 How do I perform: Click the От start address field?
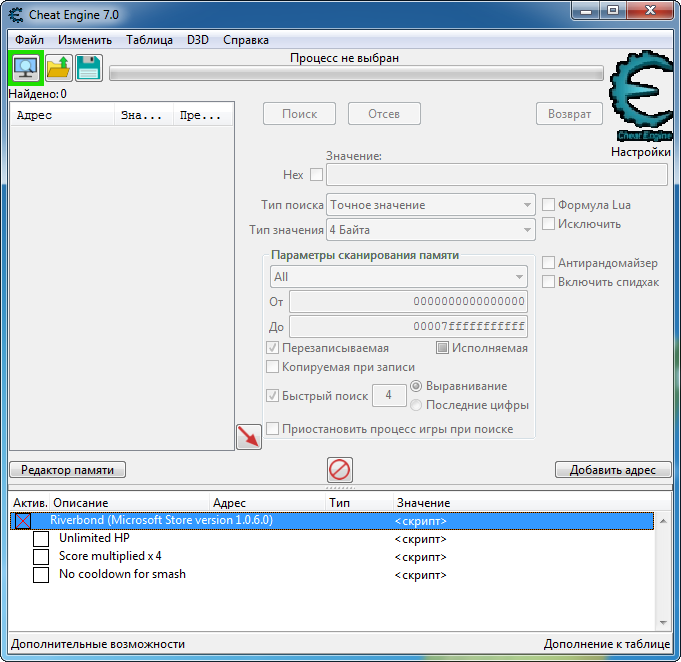pos(409,301)
